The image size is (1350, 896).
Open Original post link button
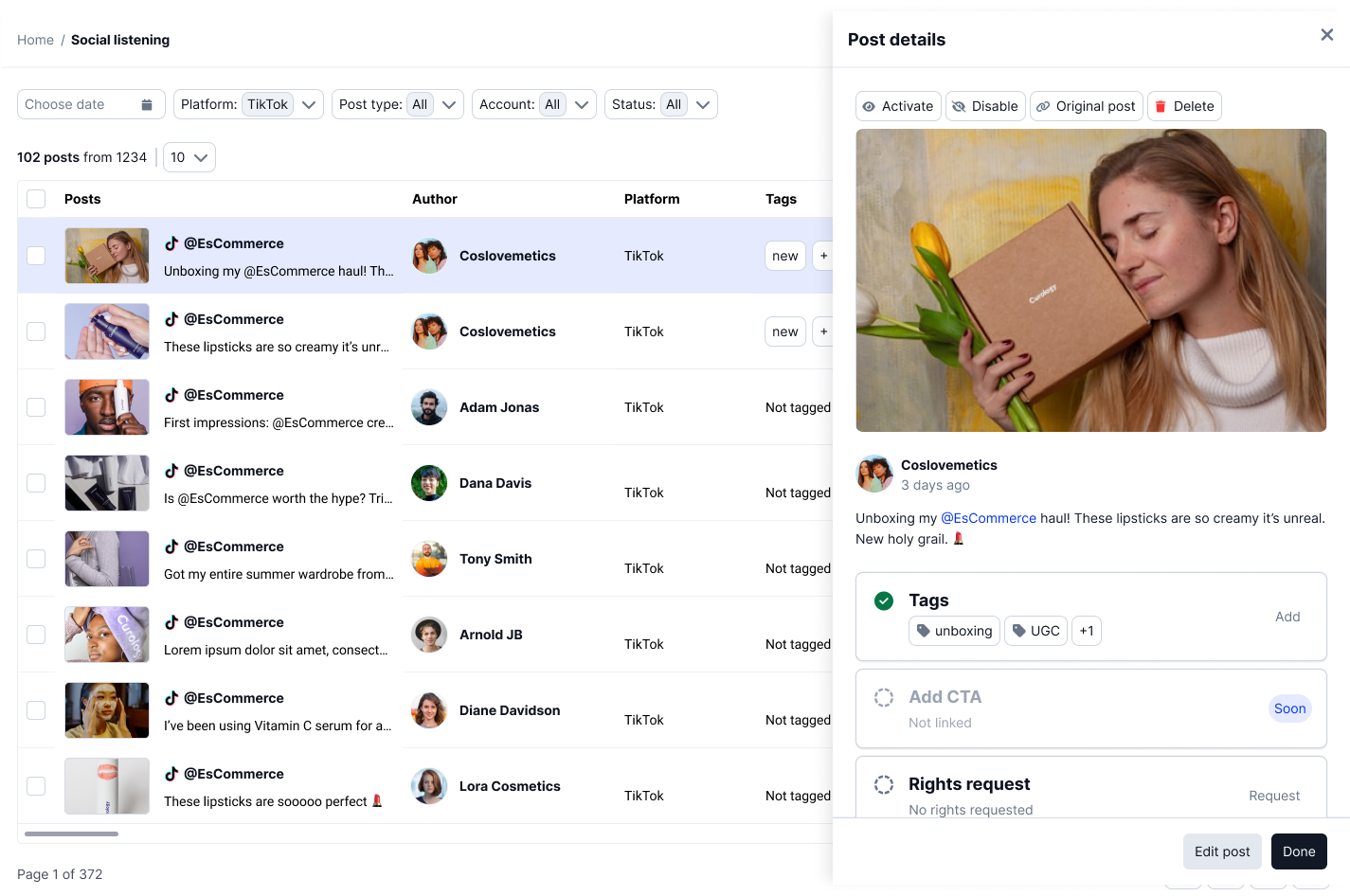[x=1086, y=106]
